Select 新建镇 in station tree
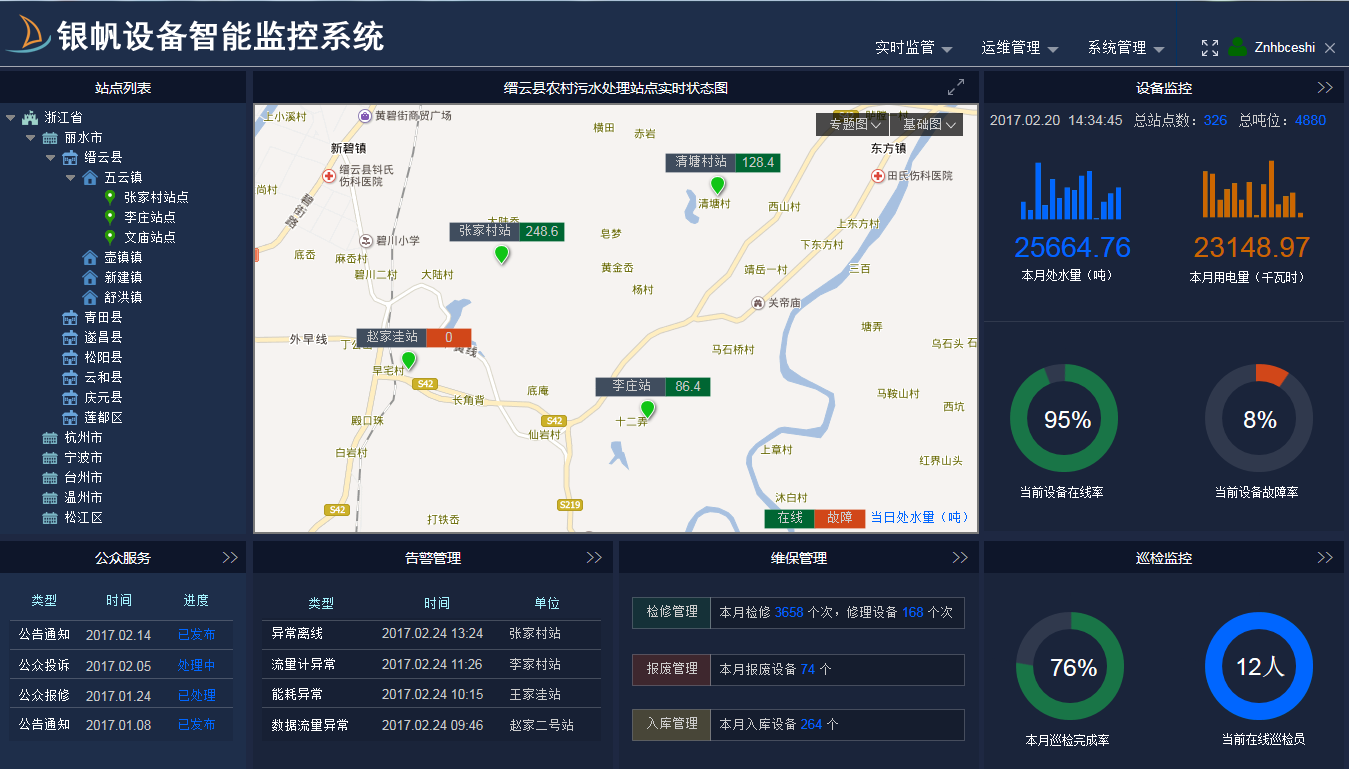Image resolution: width=1349 pixels, height=769 pixels. pos(123,277)
